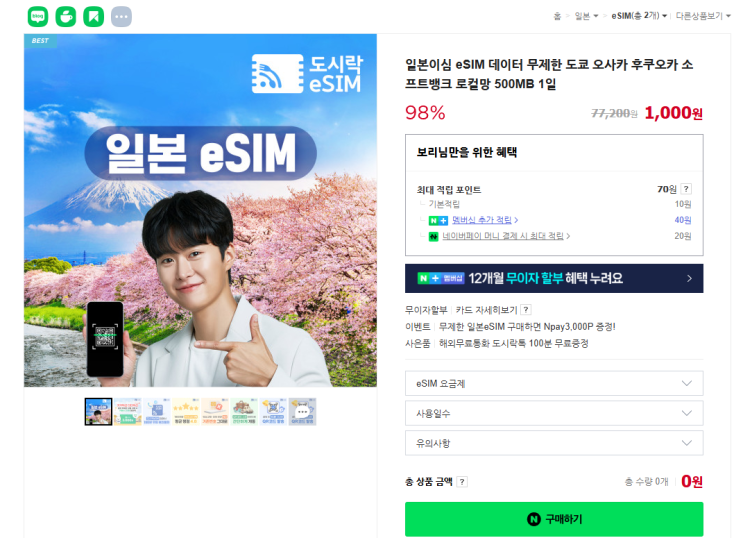Open the 사용일수 dropdown
The width and height of the screenshot is (743, 538).
554,413
